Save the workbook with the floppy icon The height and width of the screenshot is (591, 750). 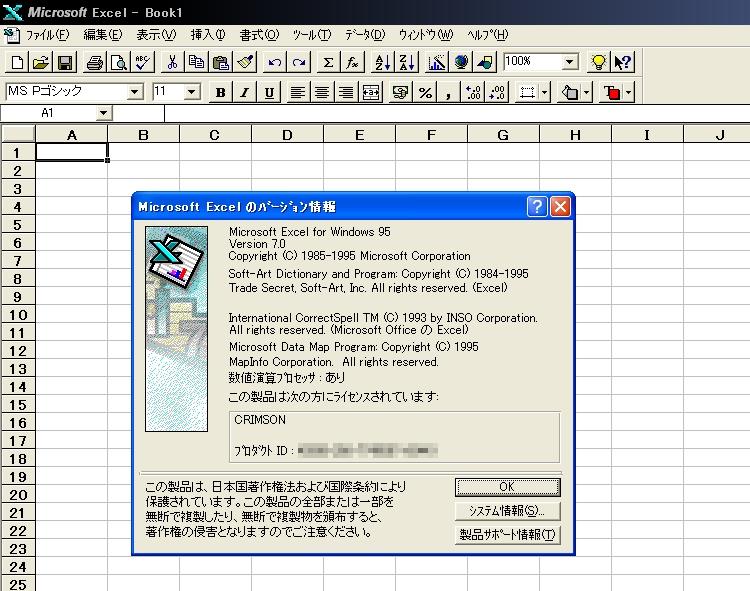65,63
